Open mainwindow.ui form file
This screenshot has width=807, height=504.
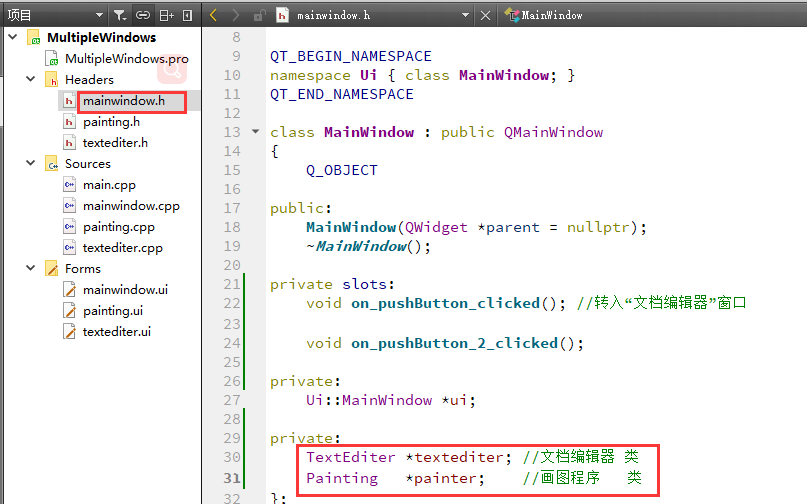[125, 290]
